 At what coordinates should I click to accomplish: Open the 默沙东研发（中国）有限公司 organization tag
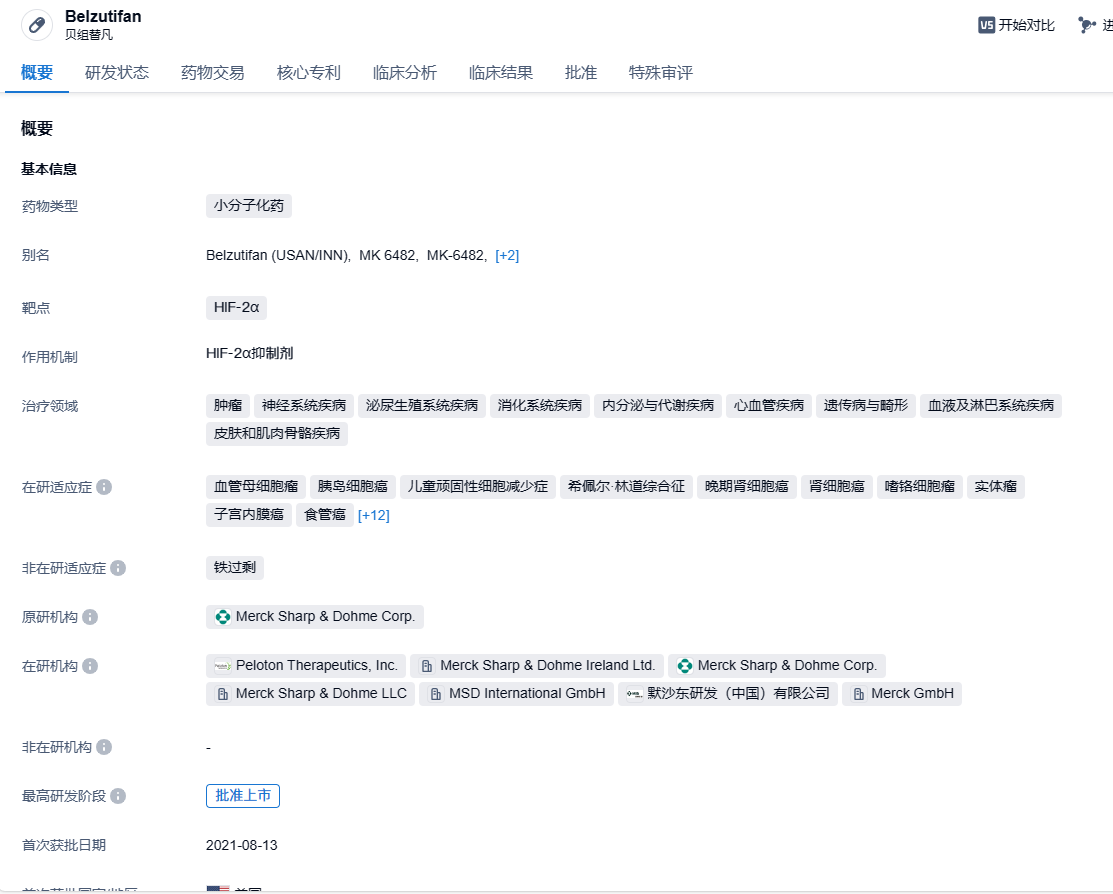(728, 693)
